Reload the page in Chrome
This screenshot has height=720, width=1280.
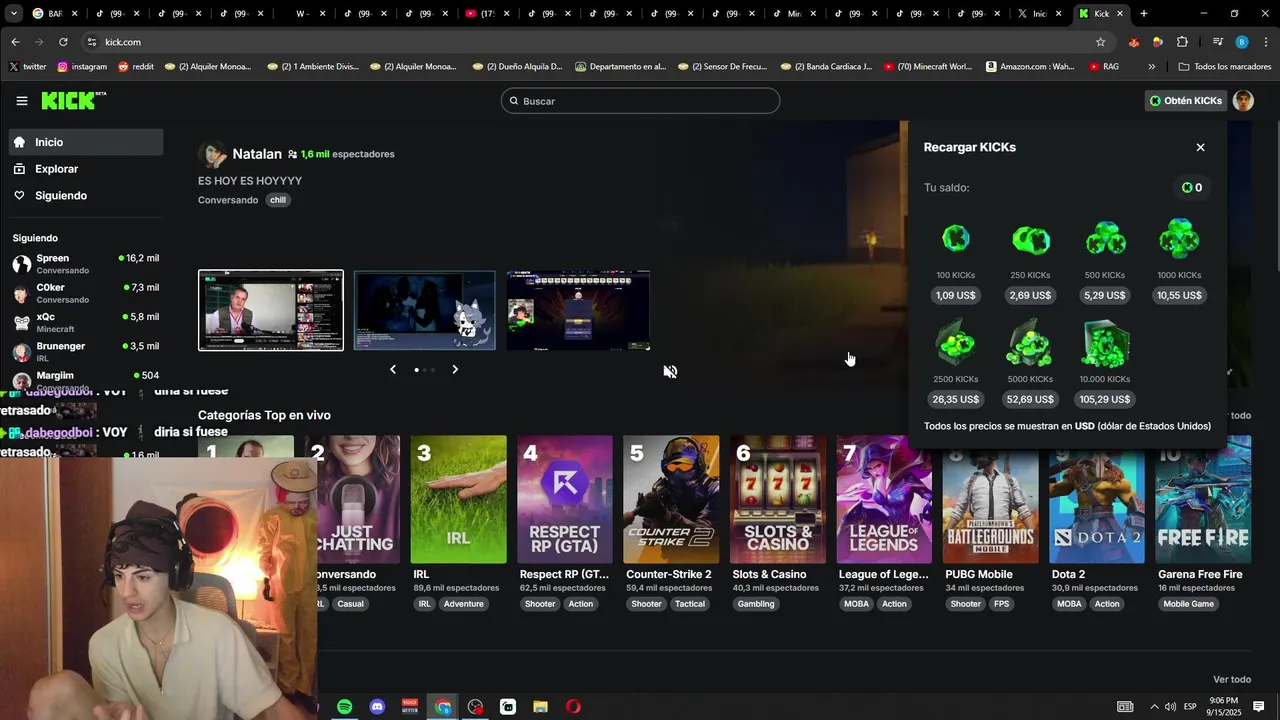point(63,42)
